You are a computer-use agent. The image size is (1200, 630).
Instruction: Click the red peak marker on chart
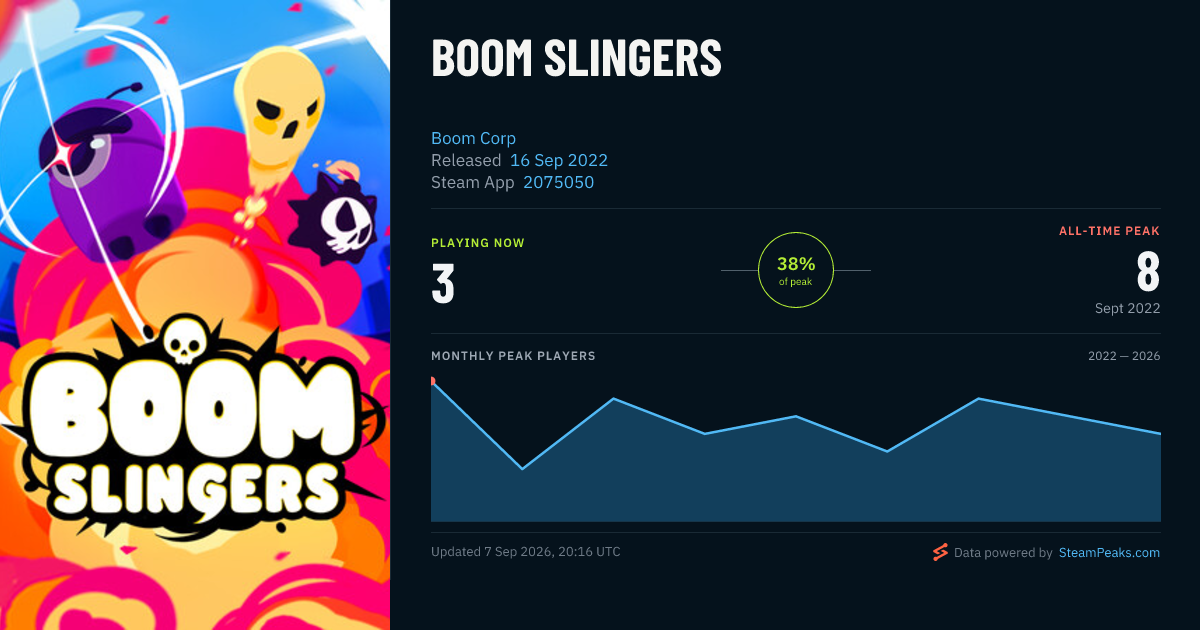coord(432,380)
